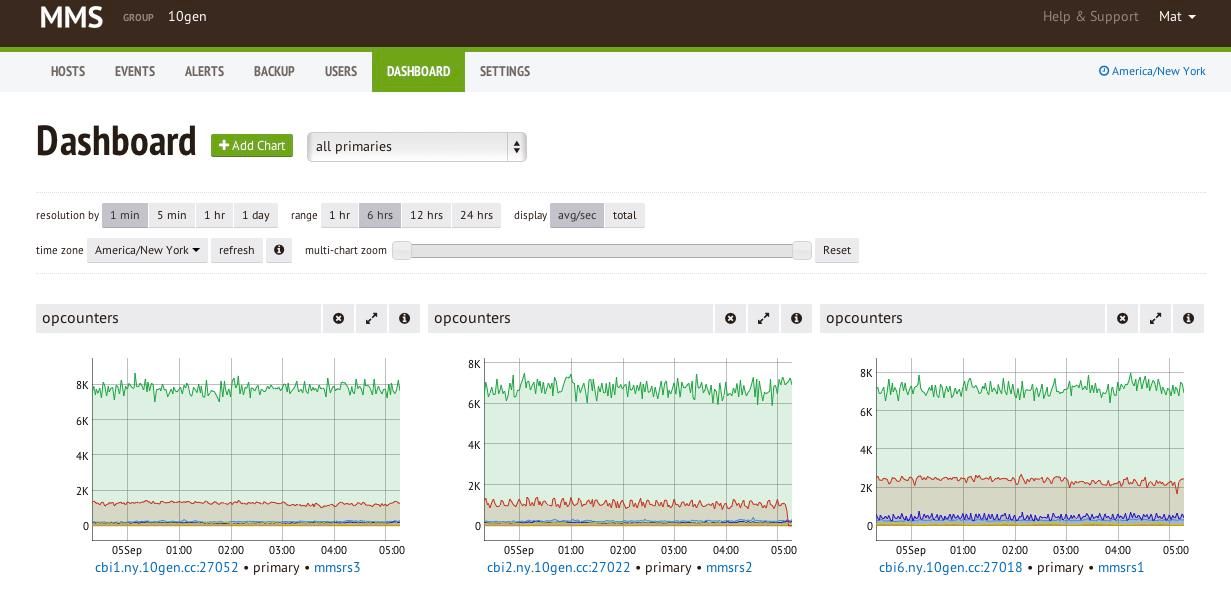Expand the mmsrs1 opcounters chart
This screenshot has width=1231, height=600.
click(x=1155, y=318)
